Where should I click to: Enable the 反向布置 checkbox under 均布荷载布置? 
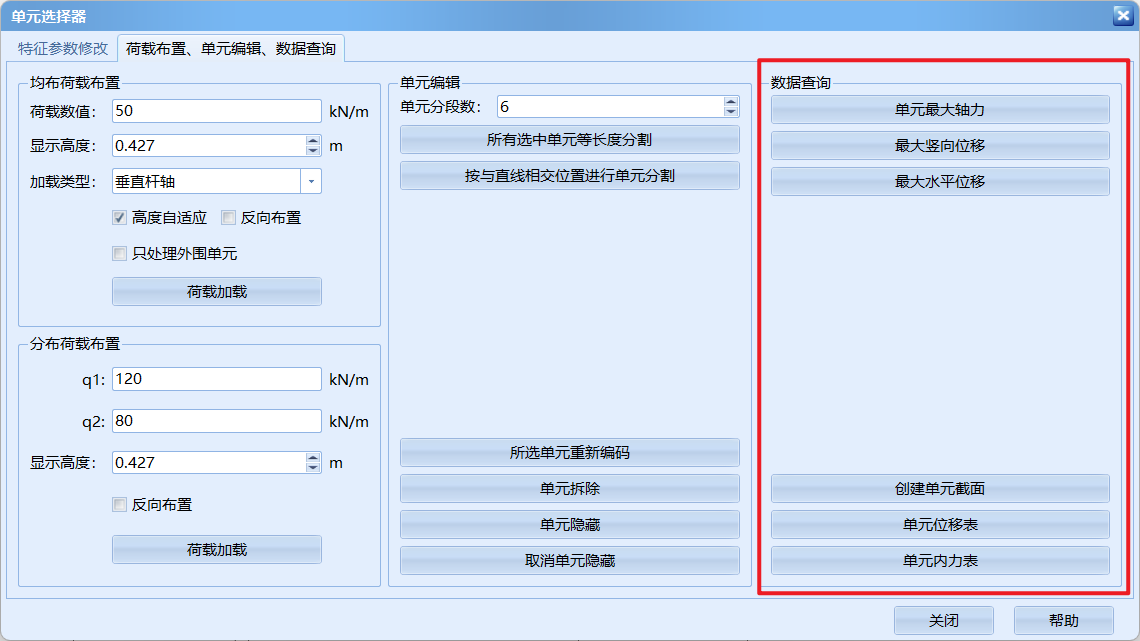point(229,217)
